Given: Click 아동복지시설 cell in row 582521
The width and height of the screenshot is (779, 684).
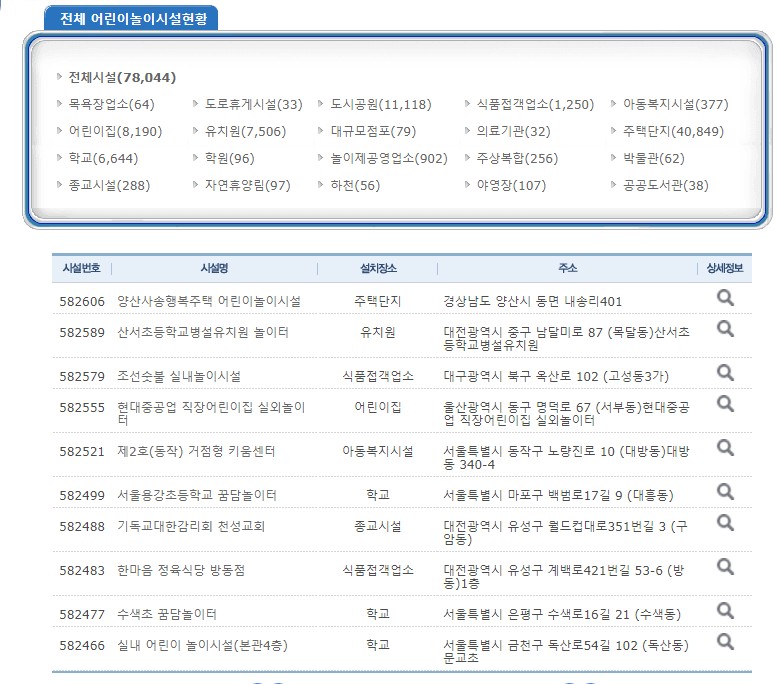Looking at the screenshot, I should pos(378,451).
